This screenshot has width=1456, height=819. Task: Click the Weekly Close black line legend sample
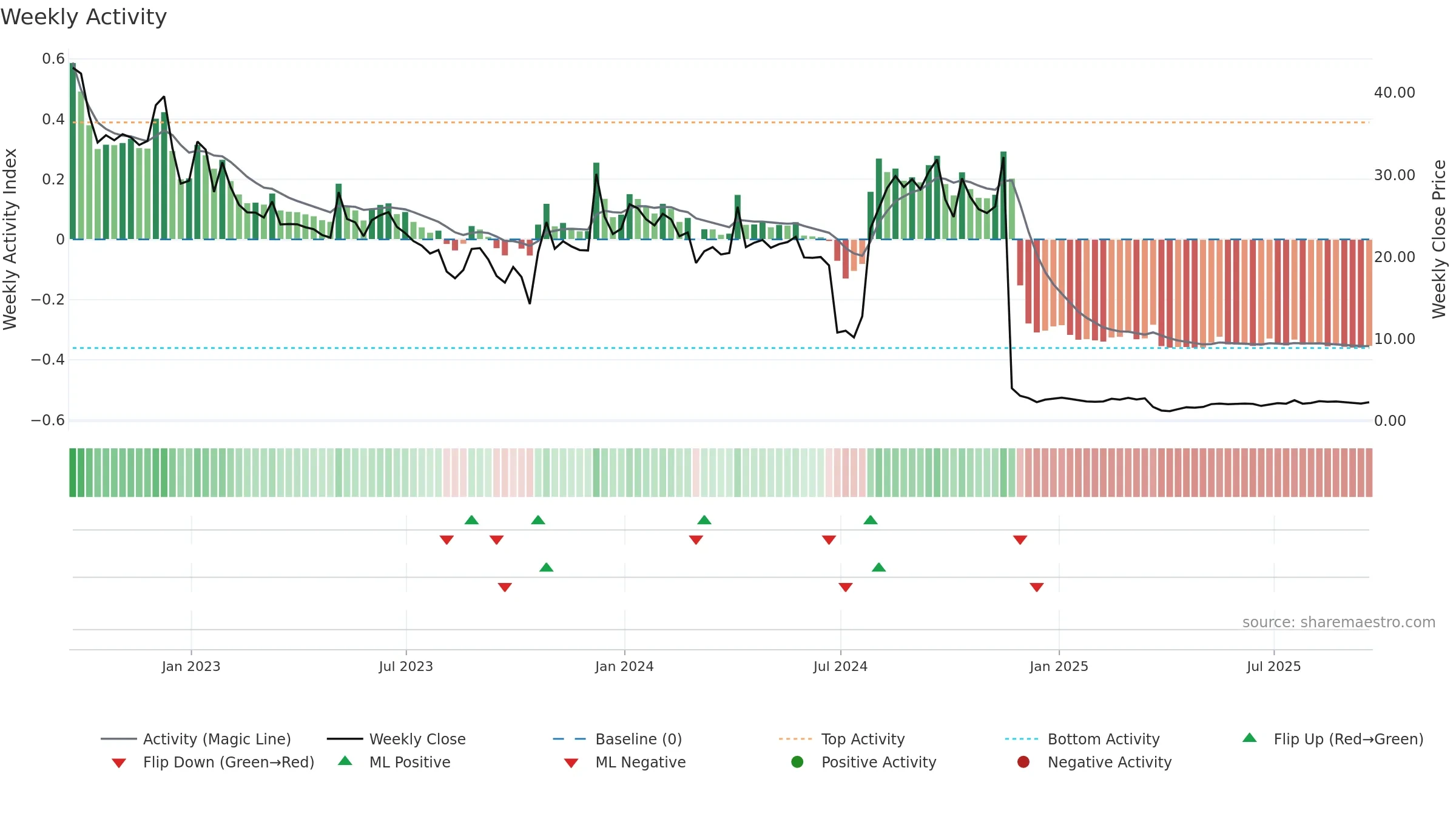(x=345, y=739)
